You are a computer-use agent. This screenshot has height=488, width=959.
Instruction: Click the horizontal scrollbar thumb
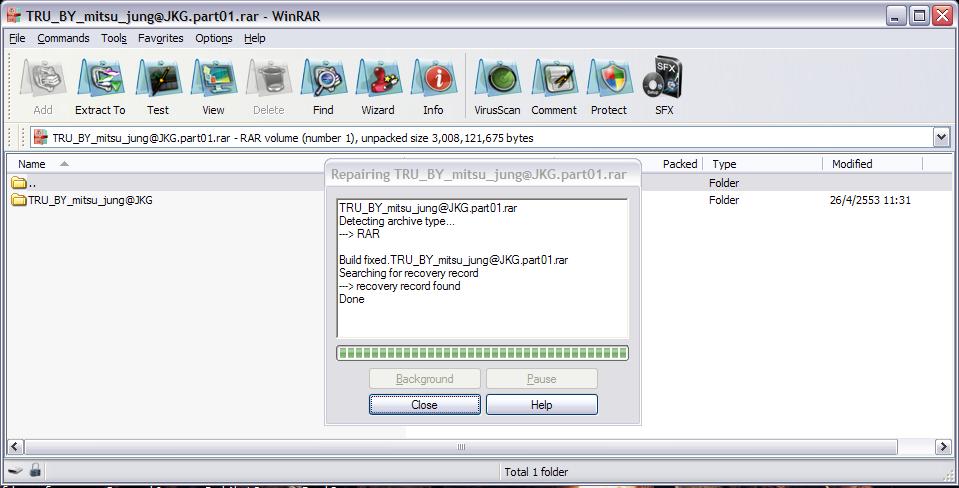coord(461,447)
